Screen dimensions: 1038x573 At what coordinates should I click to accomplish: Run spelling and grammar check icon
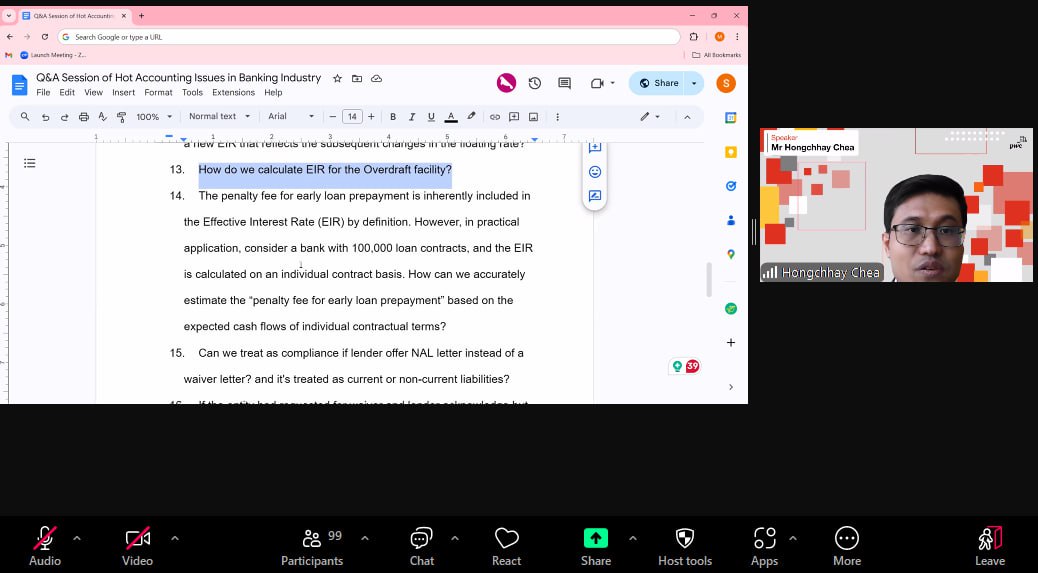[103, 117]
